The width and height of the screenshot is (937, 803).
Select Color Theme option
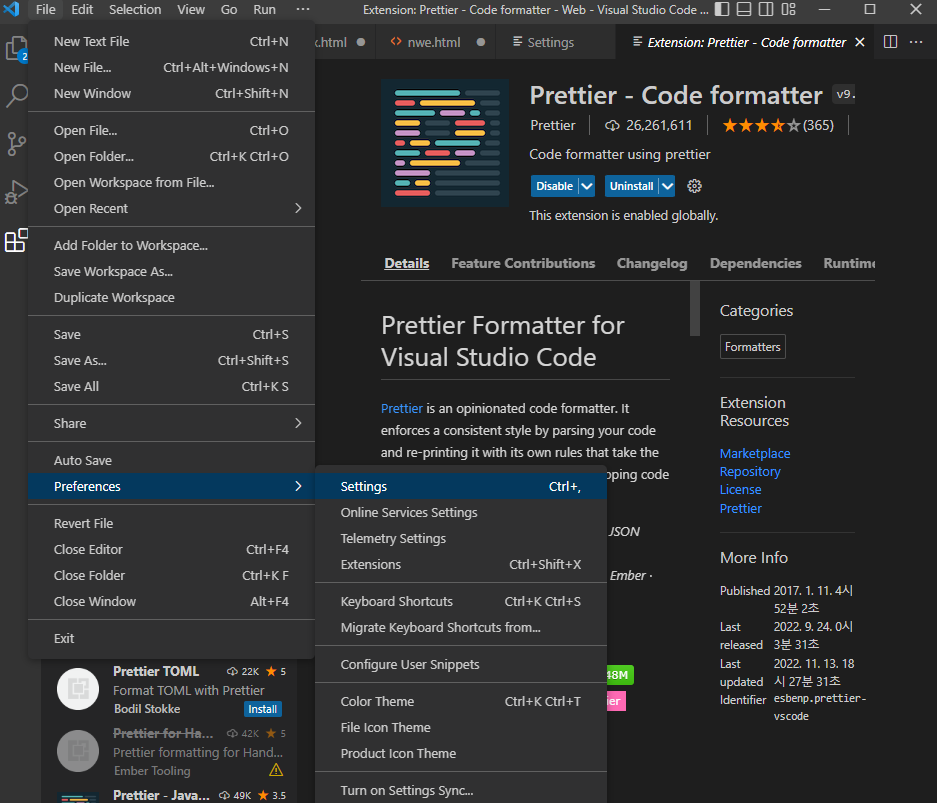click(461, 701)
